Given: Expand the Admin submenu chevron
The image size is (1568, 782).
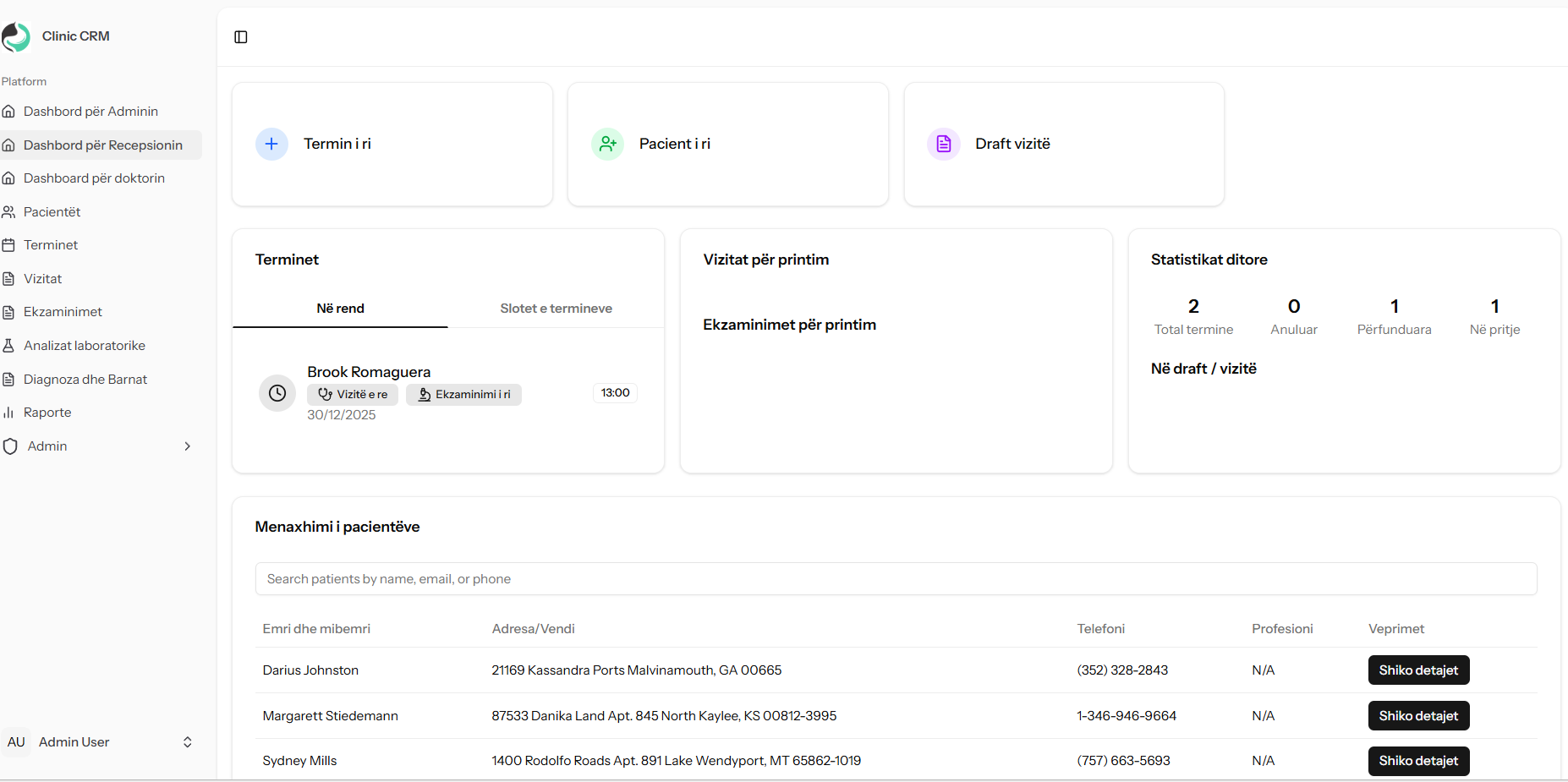Looking at the screenshot, I should tap(187, 446).
